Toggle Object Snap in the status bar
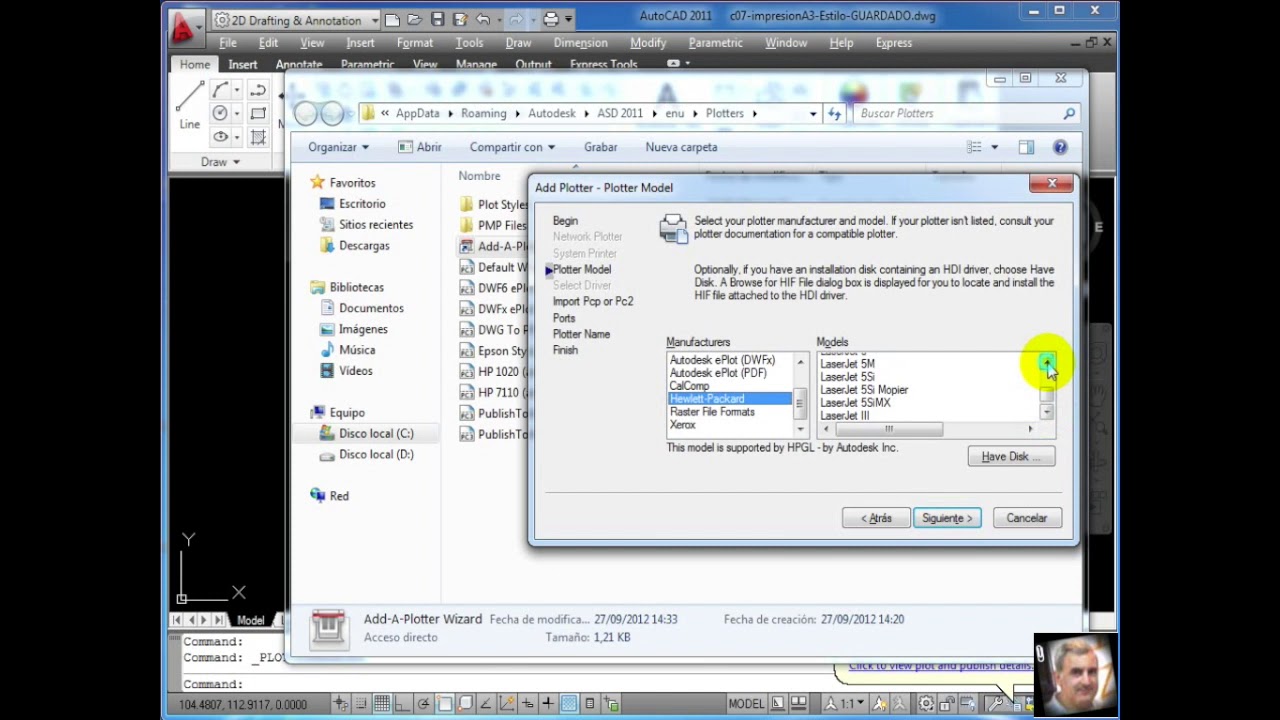 (445, 703)
